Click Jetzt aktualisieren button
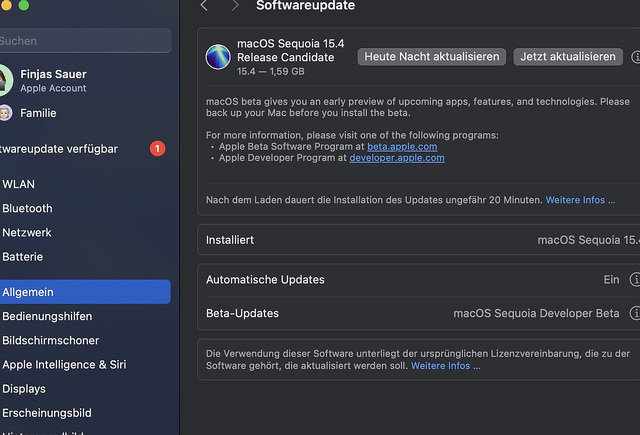This screenshot has width=640, height=435. tap(568, 57)
